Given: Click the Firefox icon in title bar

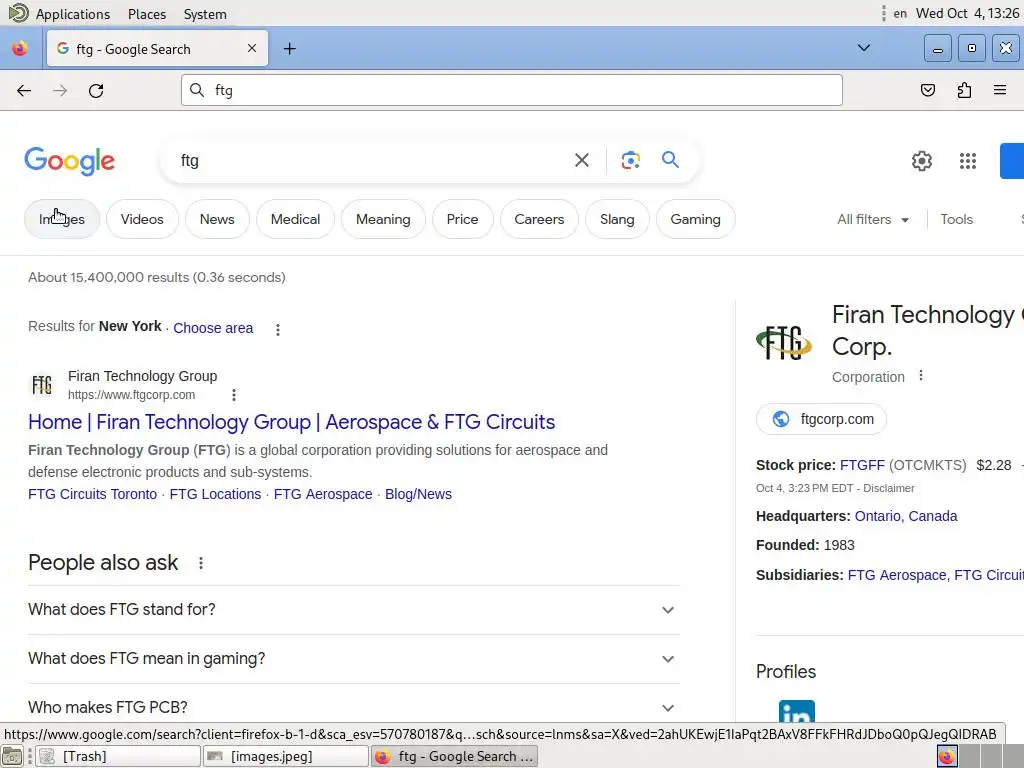Looking at the screenshot, I should (x=20, y=49).
